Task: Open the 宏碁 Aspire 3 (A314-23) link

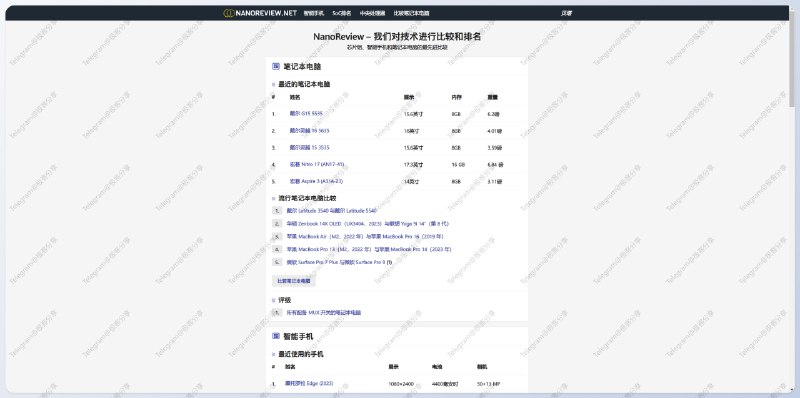Action: coord(316,181)
